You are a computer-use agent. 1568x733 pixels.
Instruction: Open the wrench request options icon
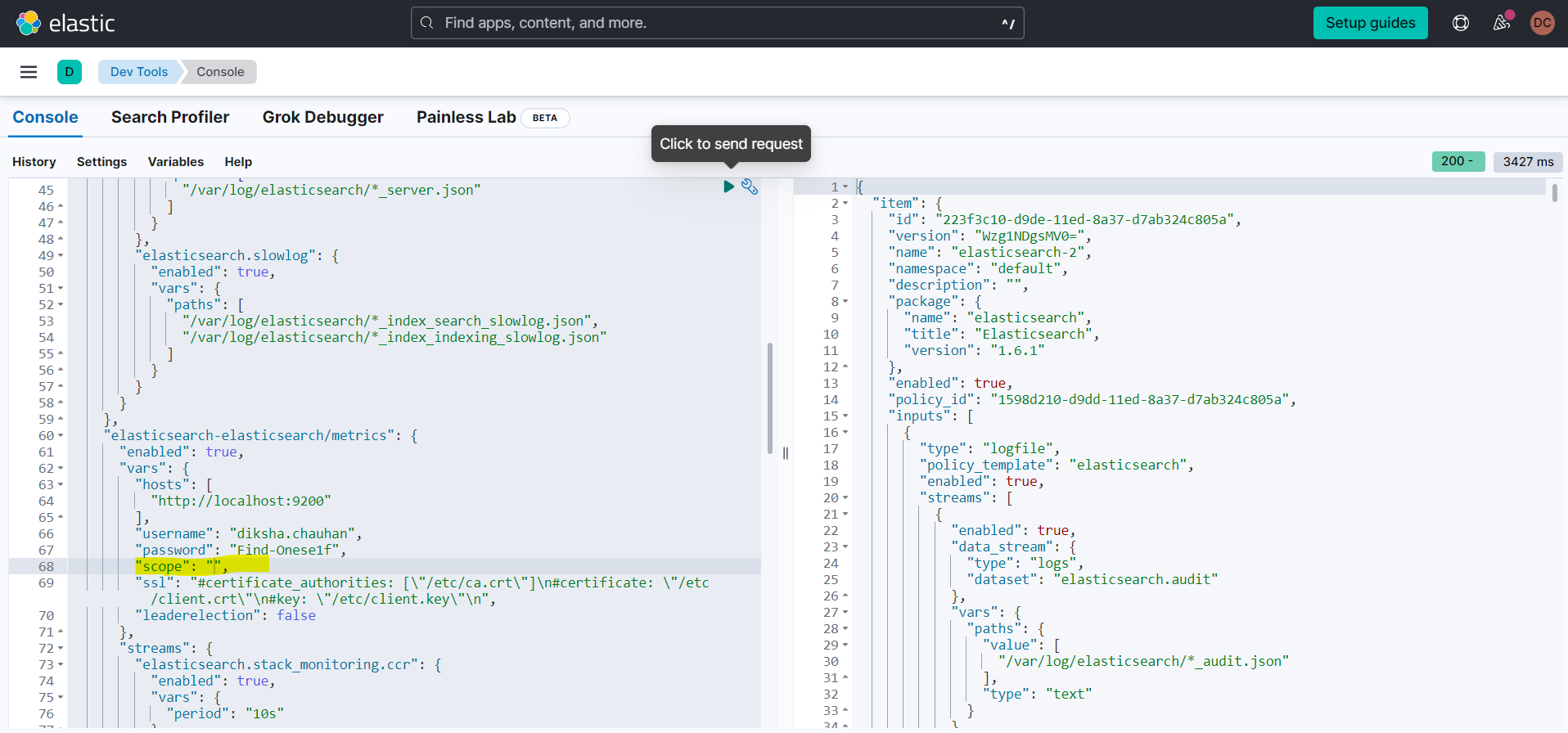tap(750, 187)
